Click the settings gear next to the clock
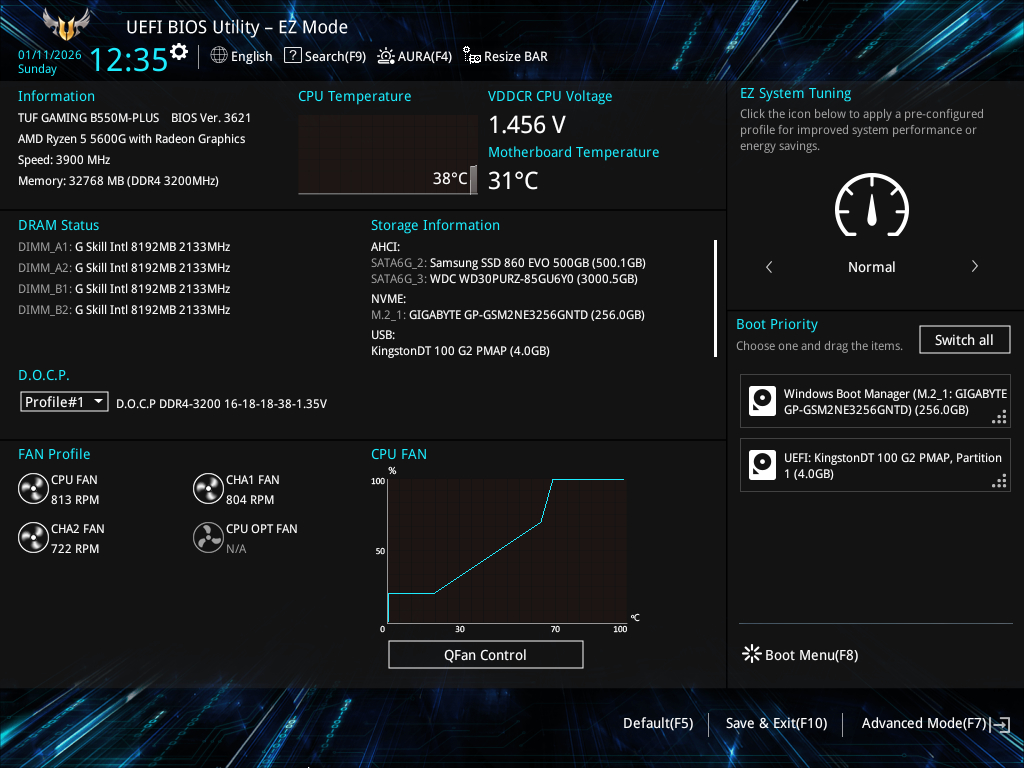 coord(179,52)
